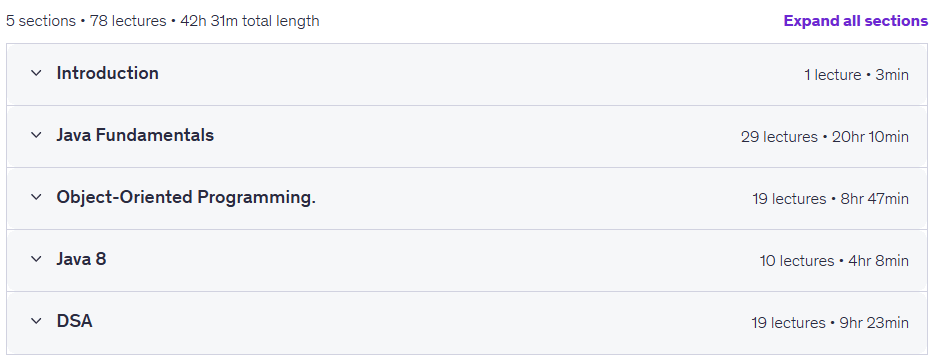
Task: Click the 1 lecture • 3min label
Action: 856,75
